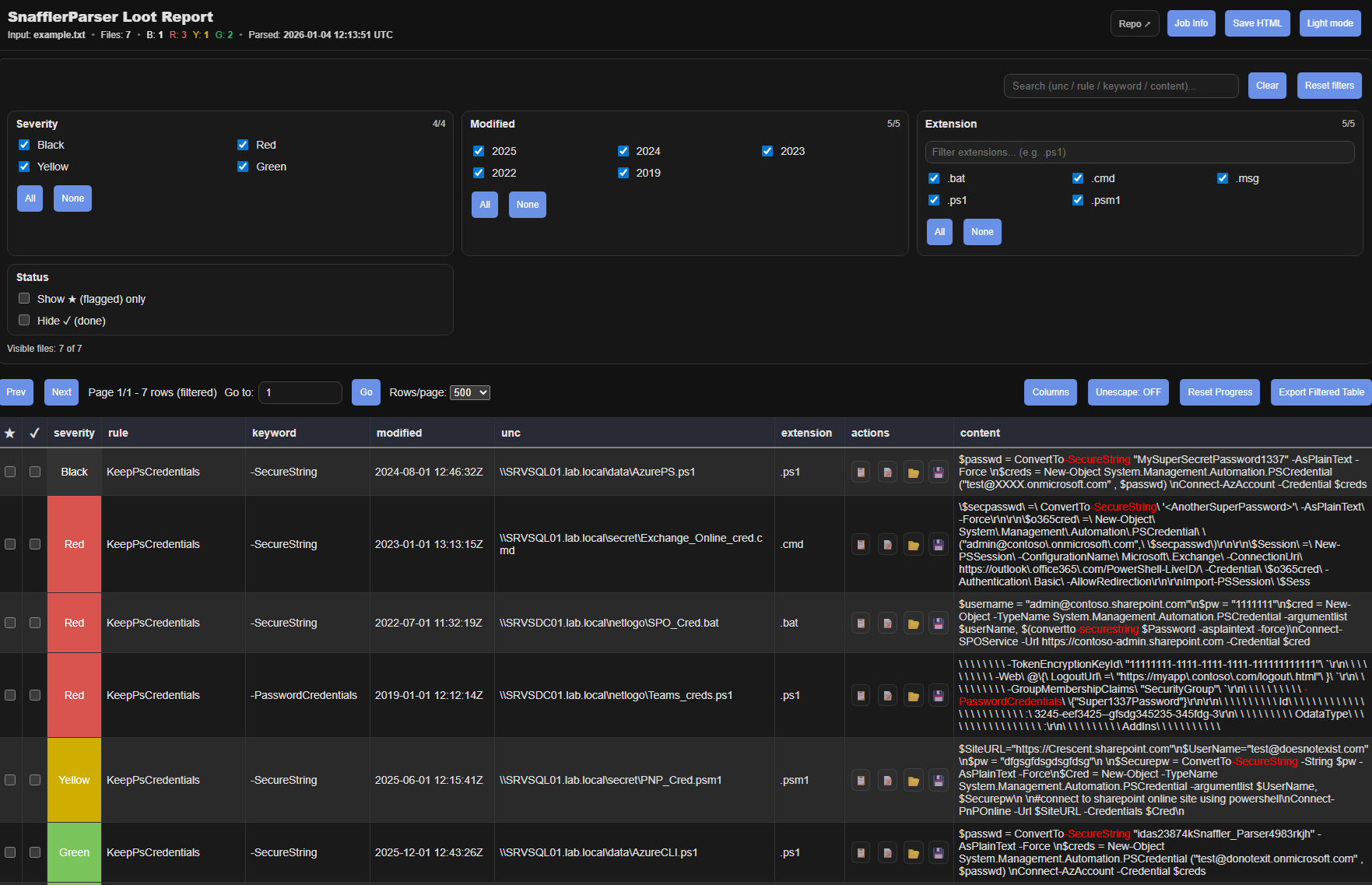The height and width of the screenshot is (885, 1372).
Task: Open the Repo link button
Action: [x=1135, y=23]
